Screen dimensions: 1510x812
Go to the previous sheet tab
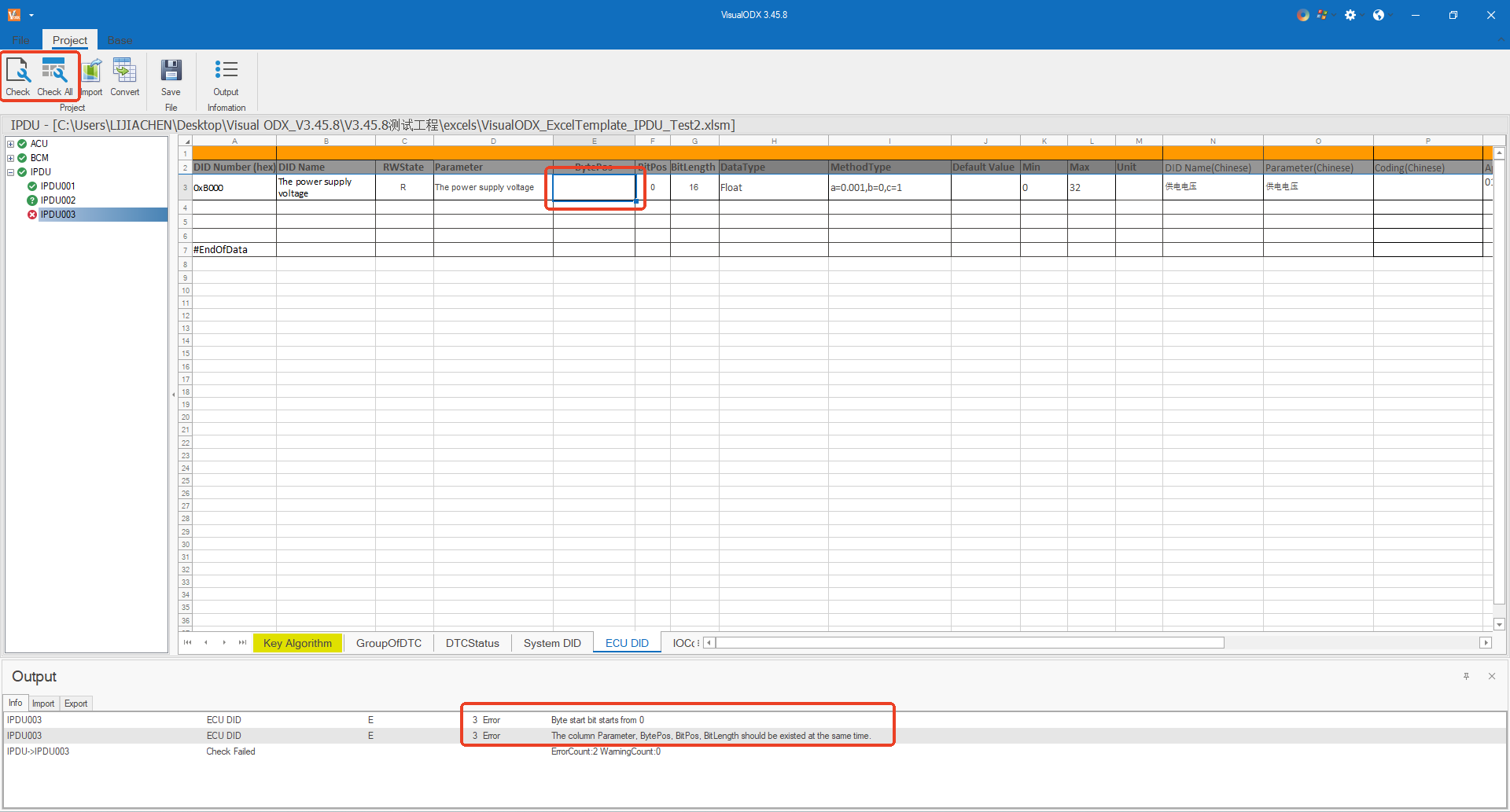click(206, 643)
